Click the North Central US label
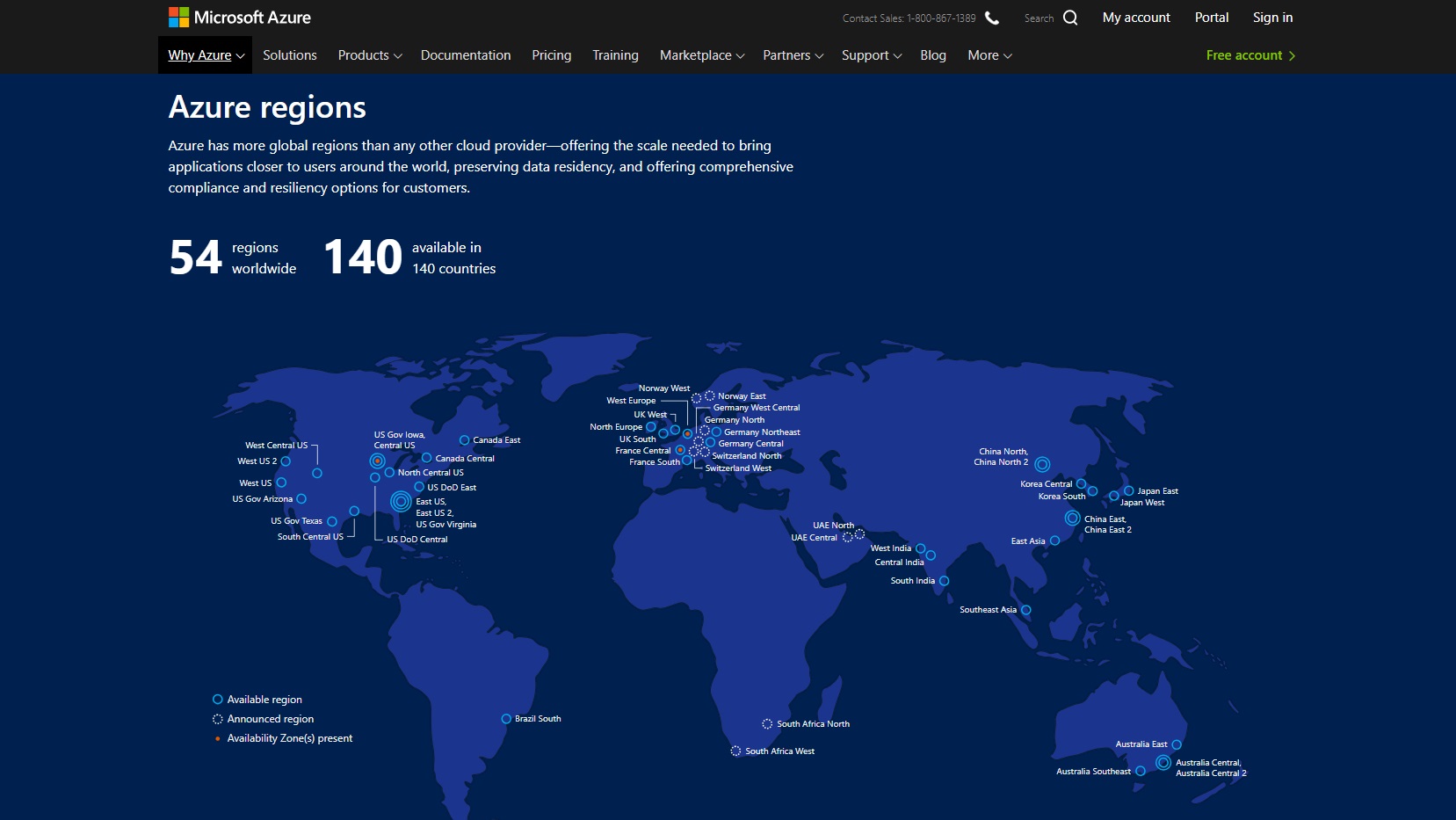This screenshot has height=820, width=1456. click(431, 473)
